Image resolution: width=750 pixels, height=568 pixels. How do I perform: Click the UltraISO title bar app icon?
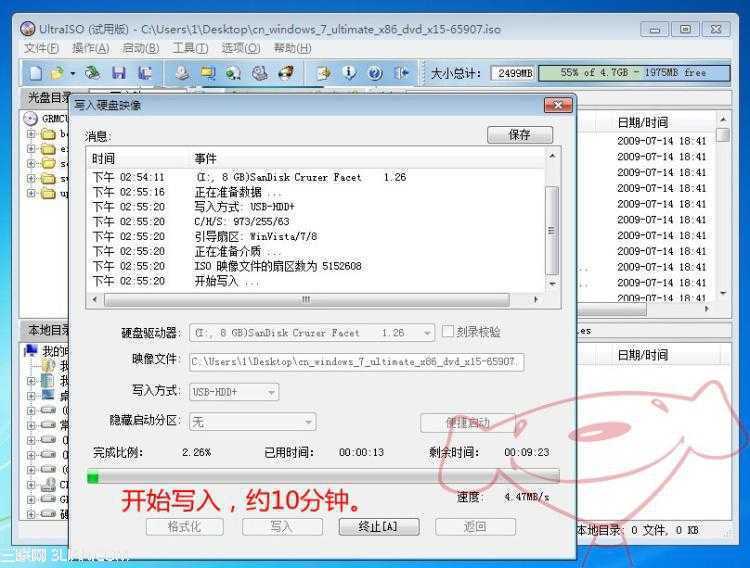coord(28,29)
